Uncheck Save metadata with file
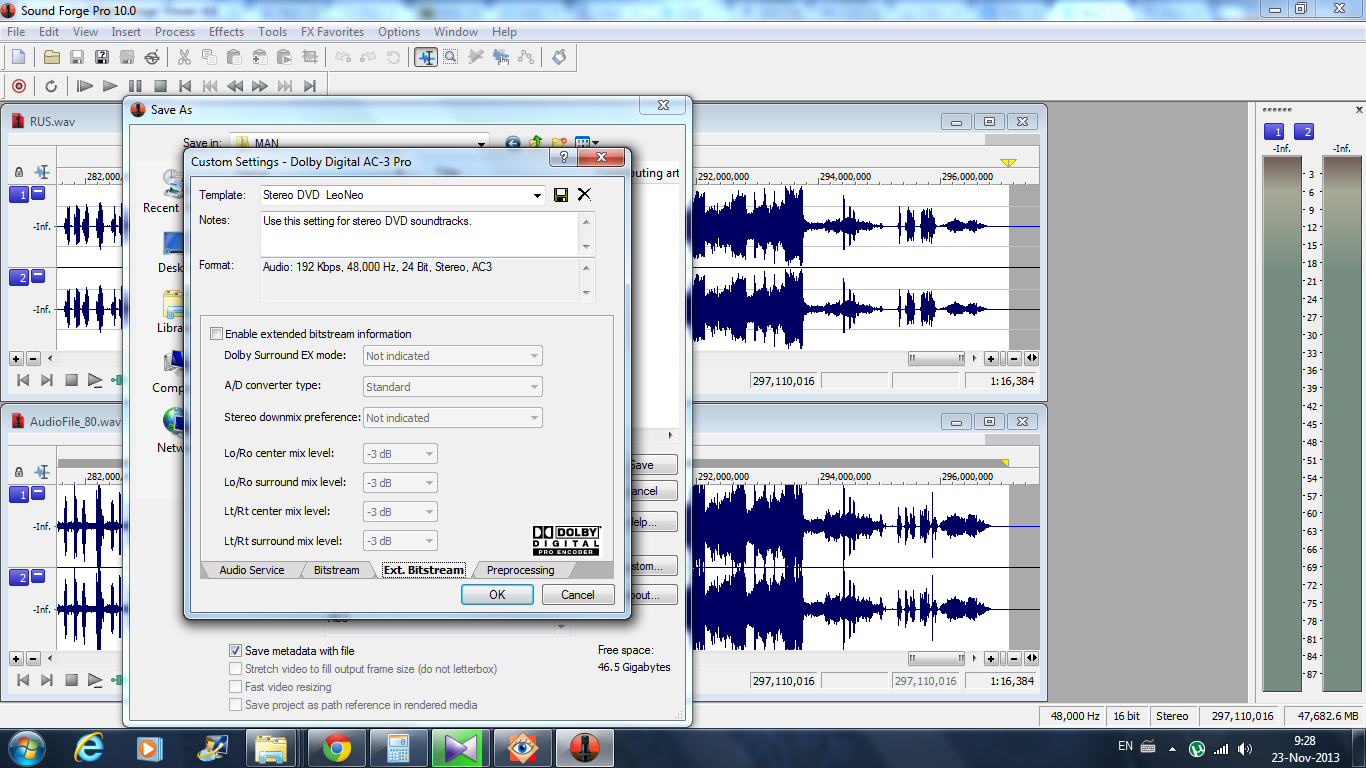1366x768 pixels. 236,651
